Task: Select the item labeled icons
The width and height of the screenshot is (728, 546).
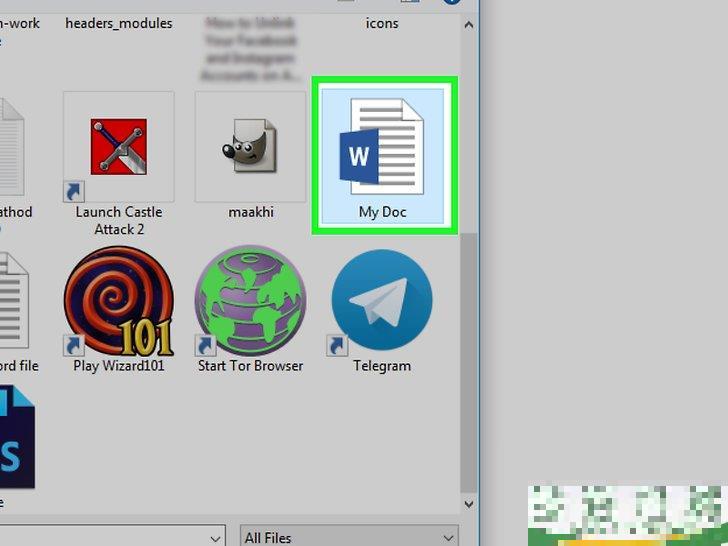Action: point(383,23)
